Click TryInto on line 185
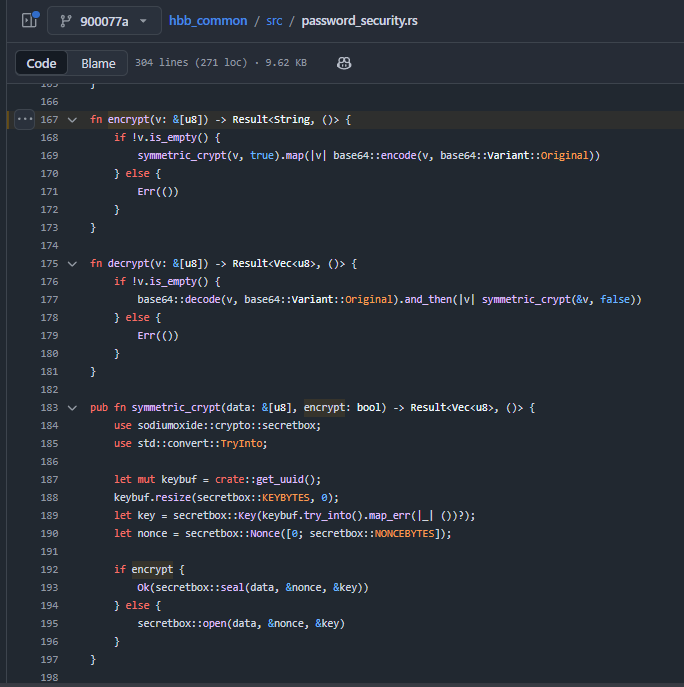 (241, 443)
